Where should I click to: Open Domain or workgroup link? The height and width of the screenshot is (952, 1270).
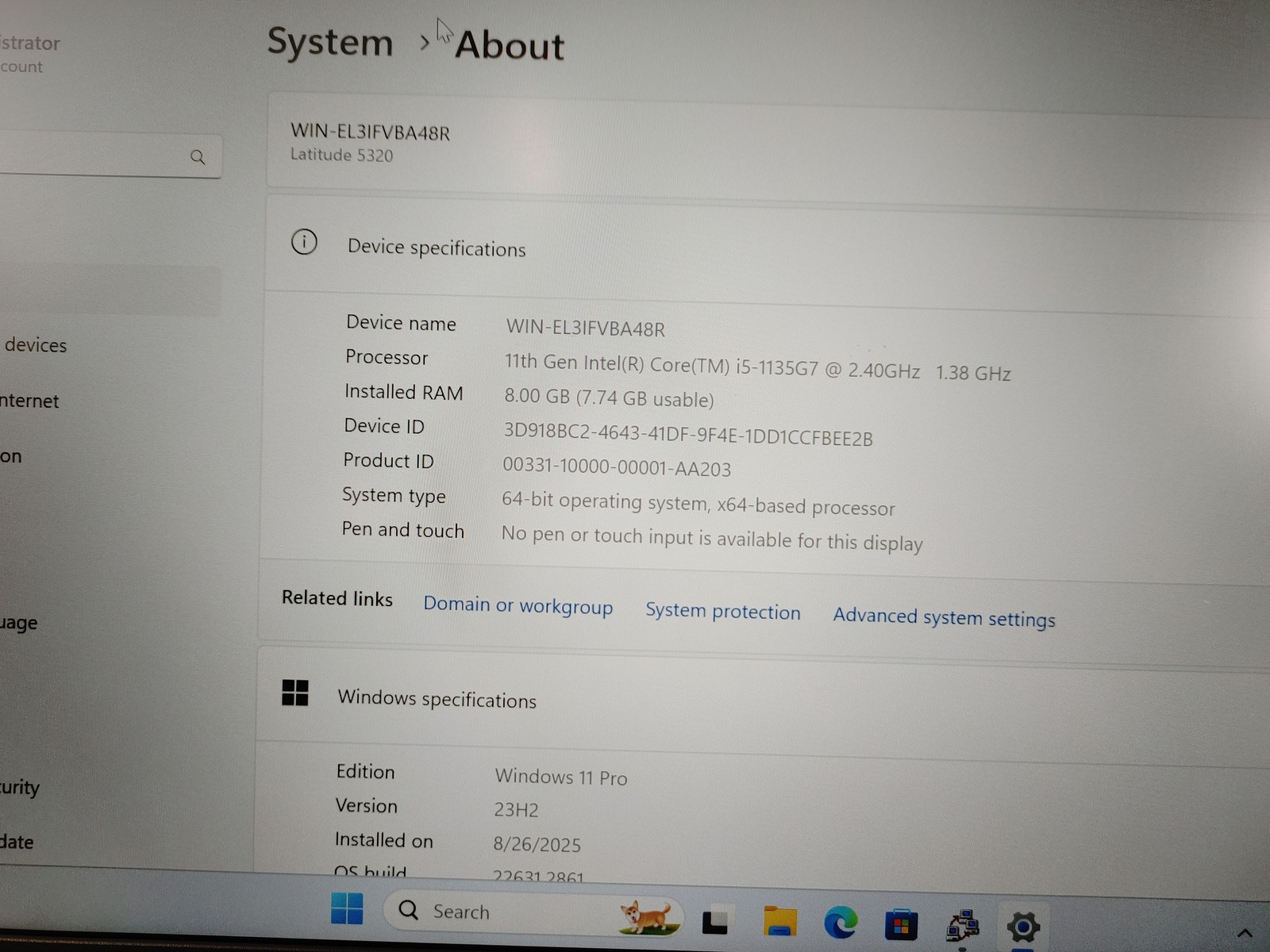pos(518,605)
